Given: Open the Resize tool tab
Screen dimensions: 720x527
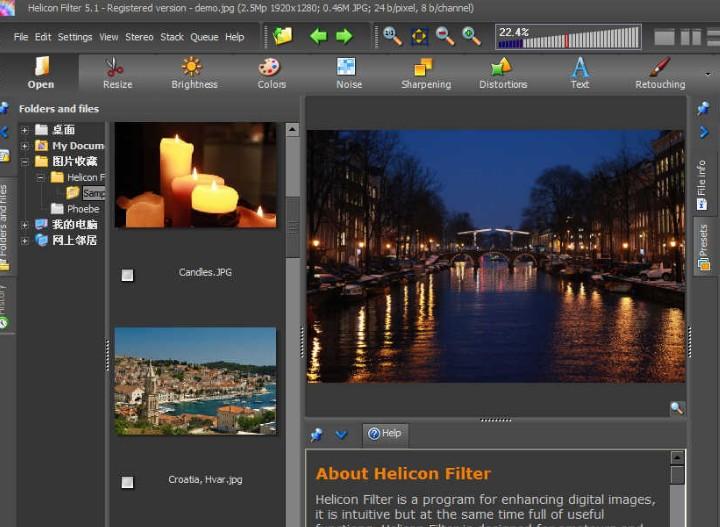Looking at the screenshot, I should point(118,73).
